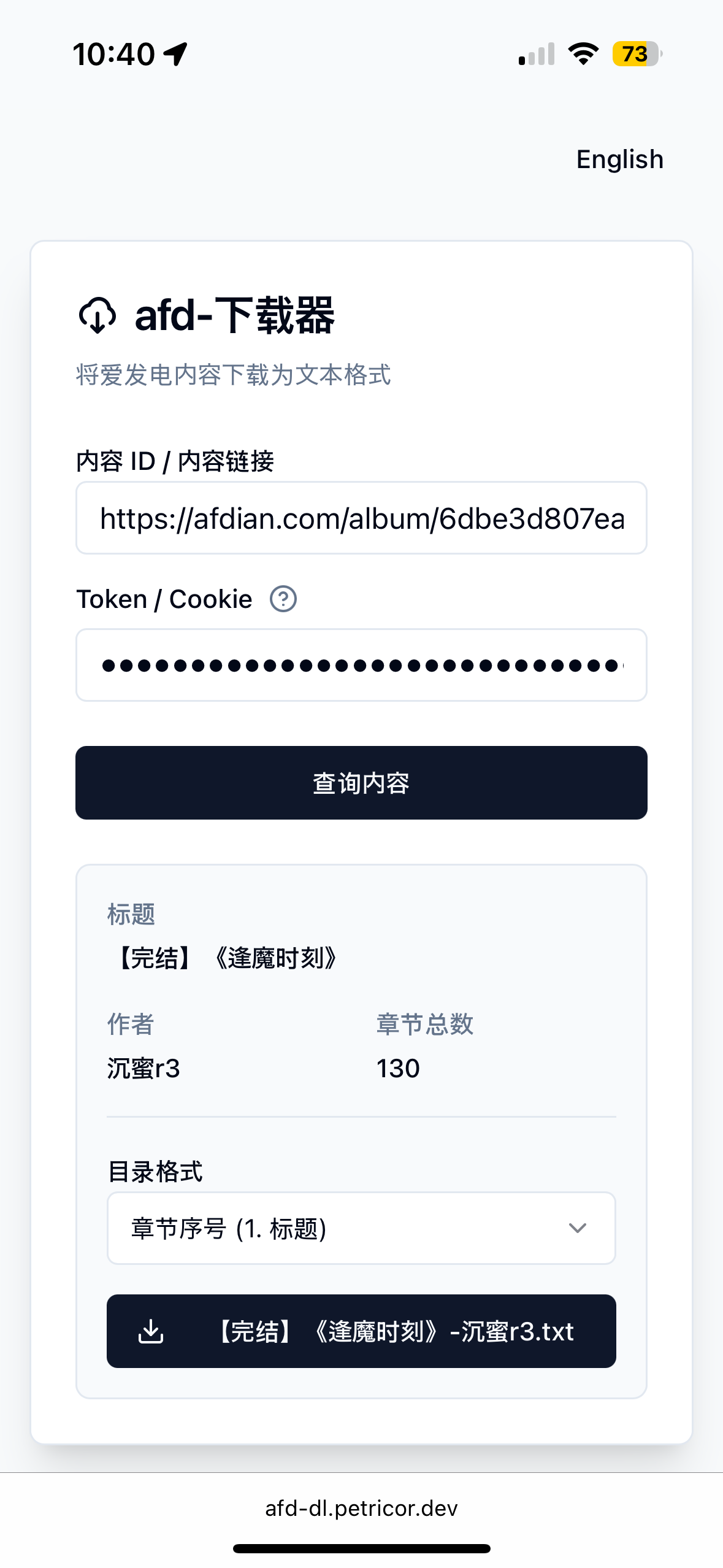Tap the author name 沉蜜r3
723x1568 pixels.
click(143, 1069)
